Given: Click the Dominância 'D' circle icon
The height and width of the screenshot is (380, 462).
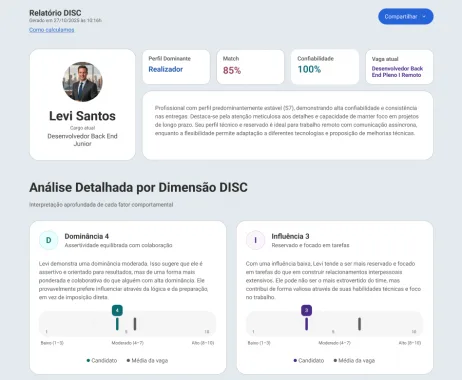Looking at the screenshot, I should click(x=49, y=240).
